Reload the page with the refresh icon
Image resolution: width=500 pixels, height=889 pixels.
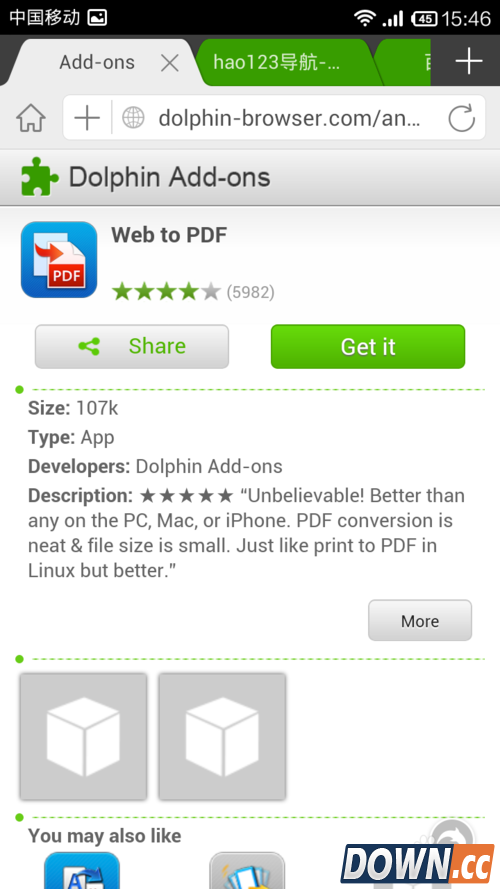[x=461, y=118]
